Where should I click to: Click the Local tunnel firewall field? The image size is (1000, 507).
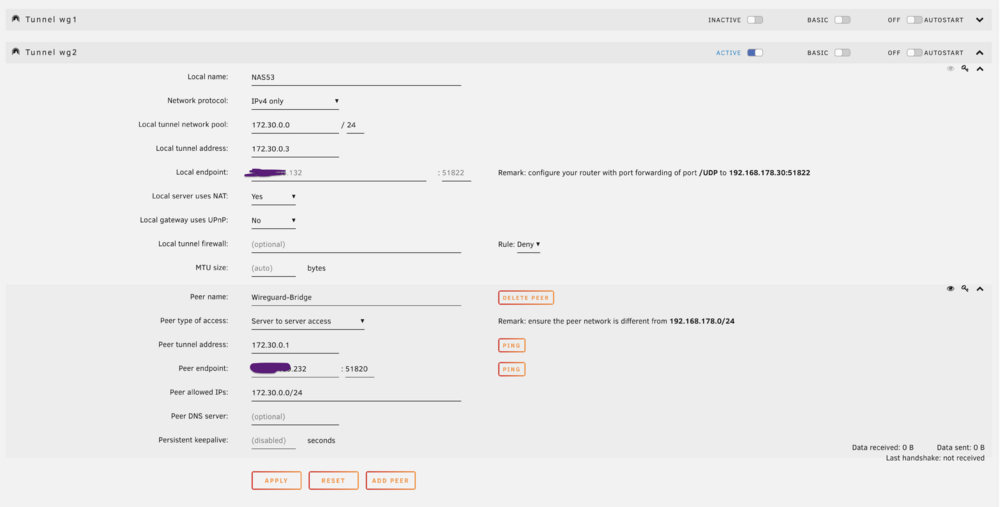(x=356, y=244)
